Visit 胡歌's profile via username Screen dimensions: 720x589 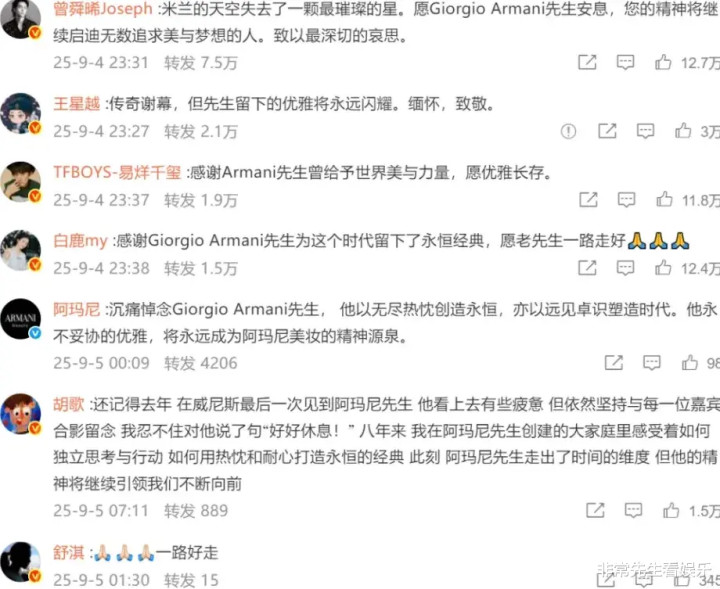pyautogui.click(x=69, y=404)
